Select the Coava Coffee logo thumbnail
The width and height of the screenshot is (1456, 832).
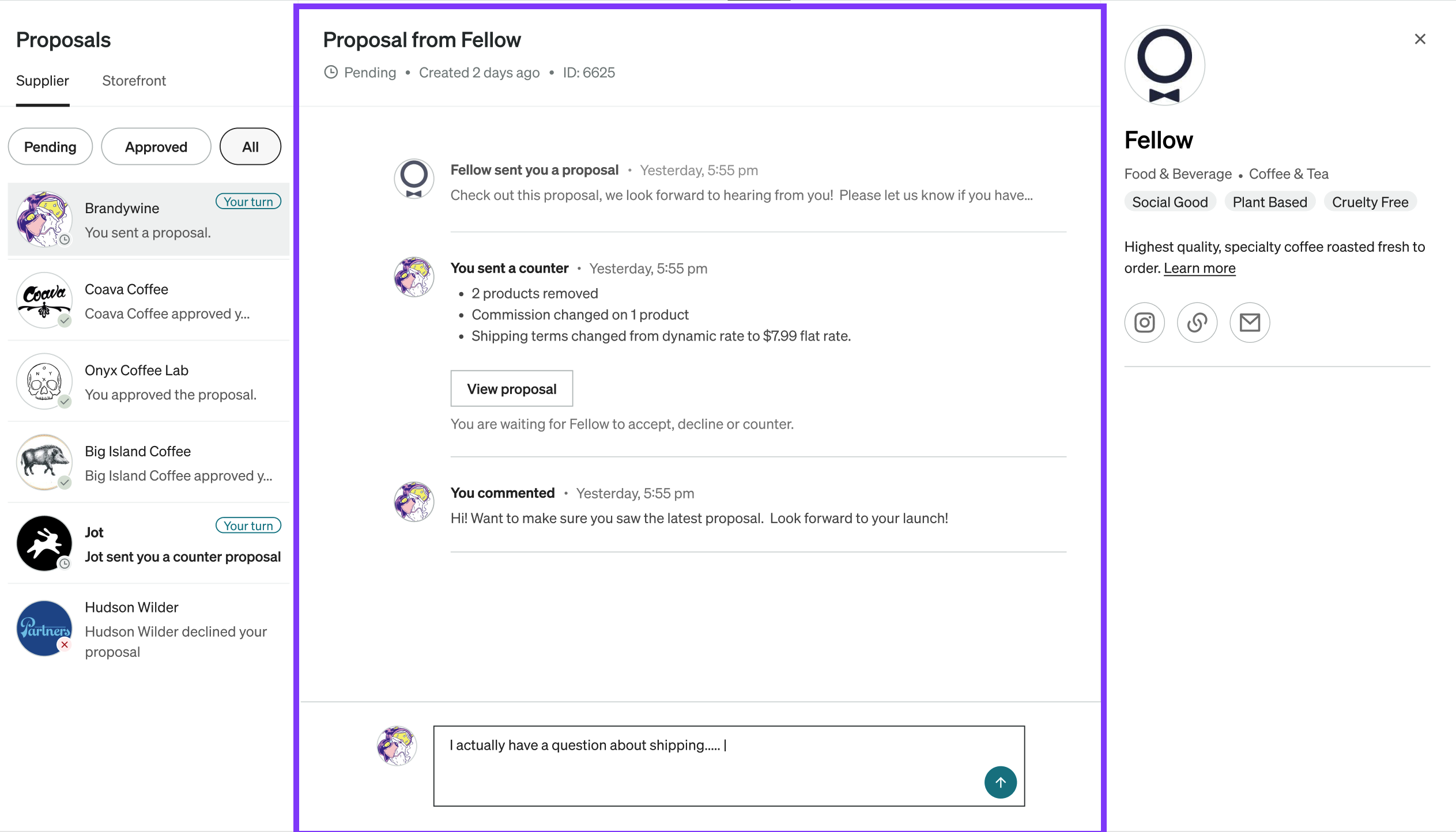point(44,300)
